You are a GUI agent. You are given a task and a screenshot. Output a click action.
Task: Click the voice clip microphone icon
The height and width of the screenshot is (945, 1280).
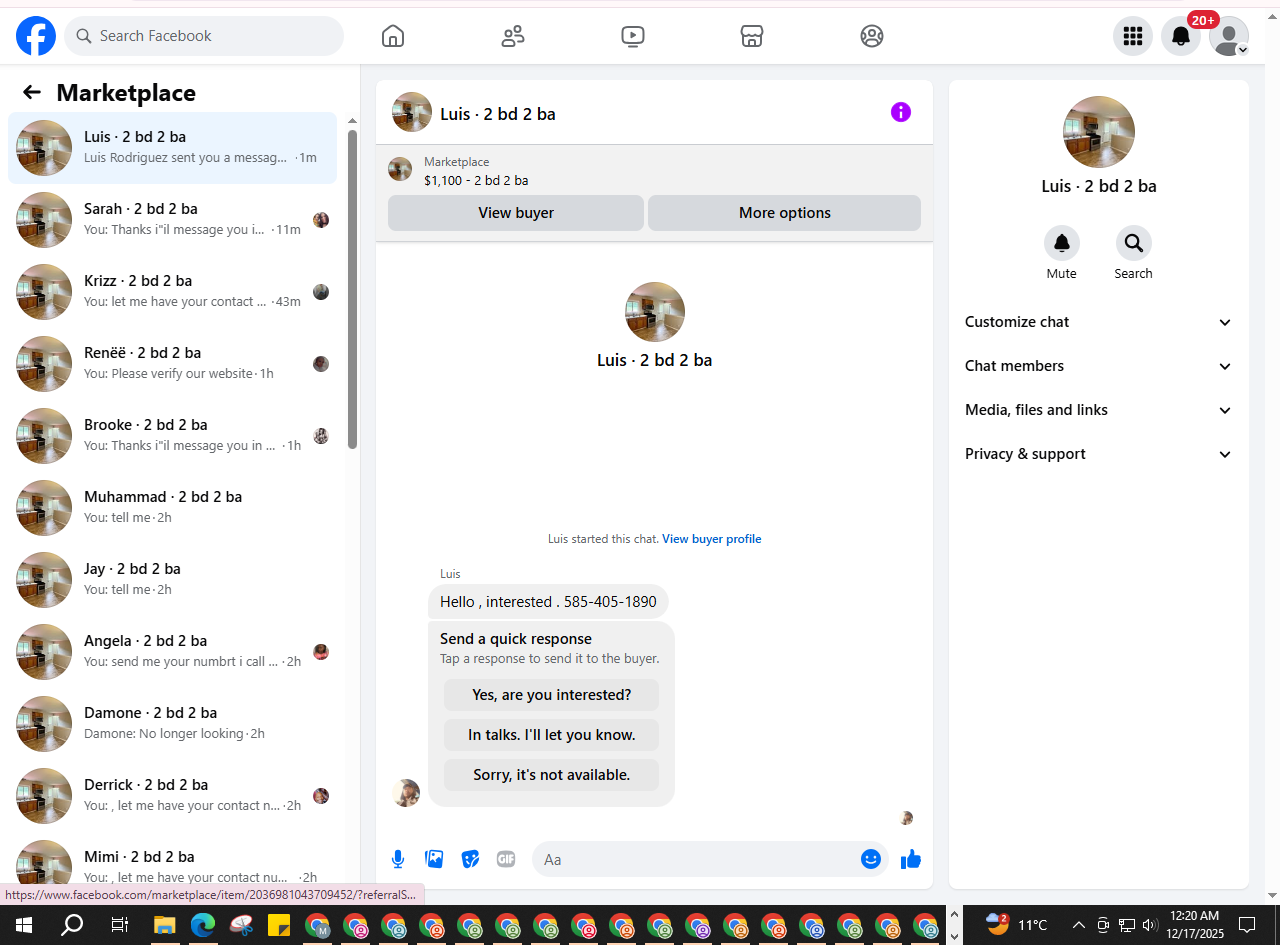click(398, 859)
